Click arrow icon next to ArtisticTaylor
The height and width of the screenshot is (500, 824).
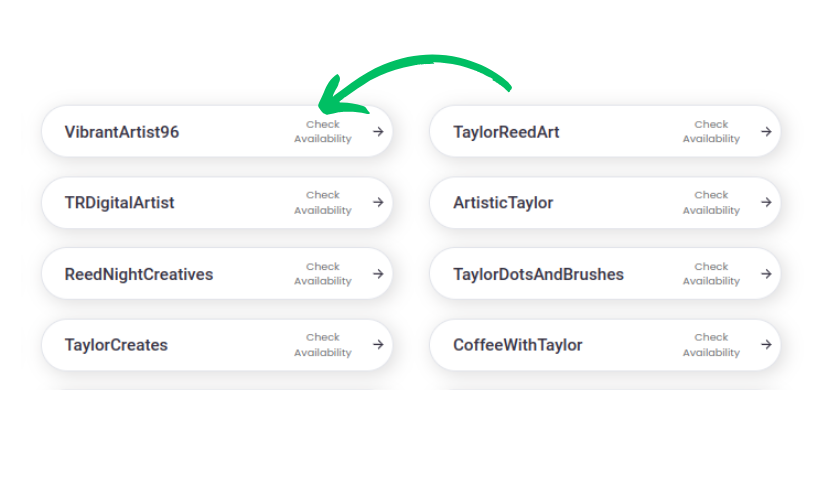[766, 202]
